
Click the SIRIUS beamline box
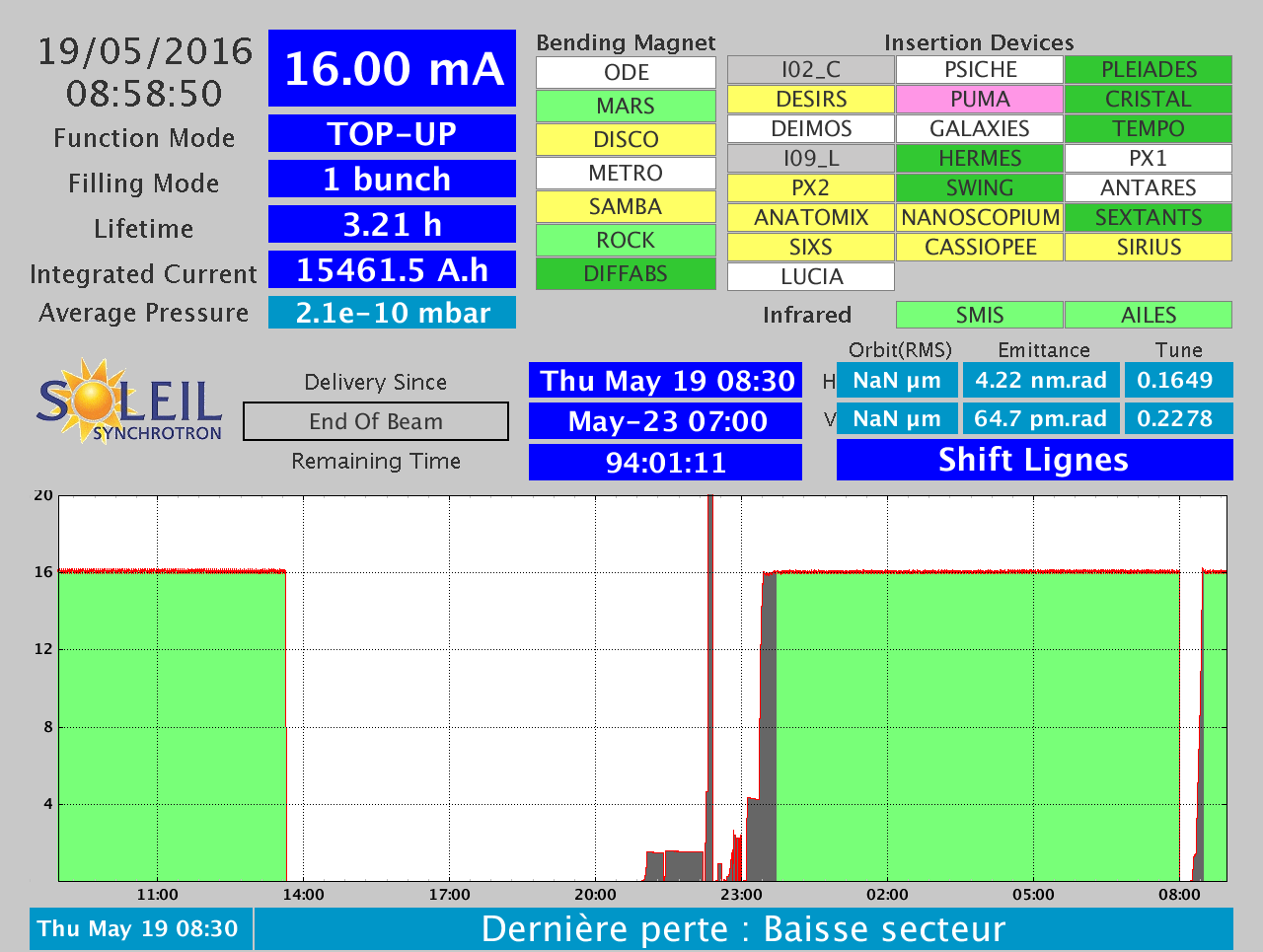pos(1149,247)
